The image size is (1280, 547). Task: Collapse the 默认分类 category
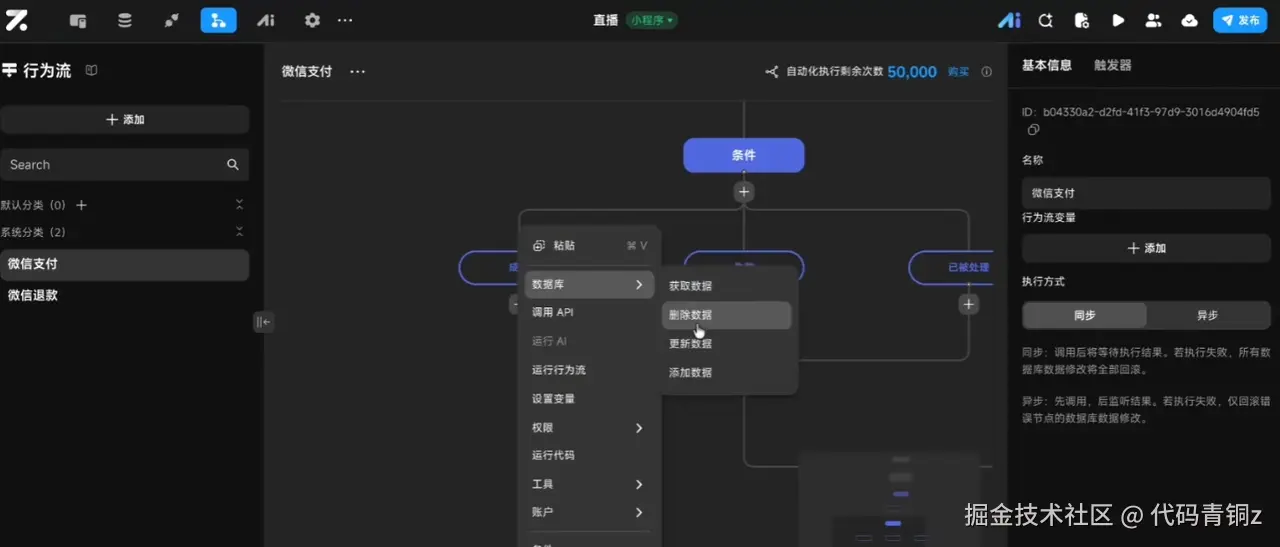(239, 205)
